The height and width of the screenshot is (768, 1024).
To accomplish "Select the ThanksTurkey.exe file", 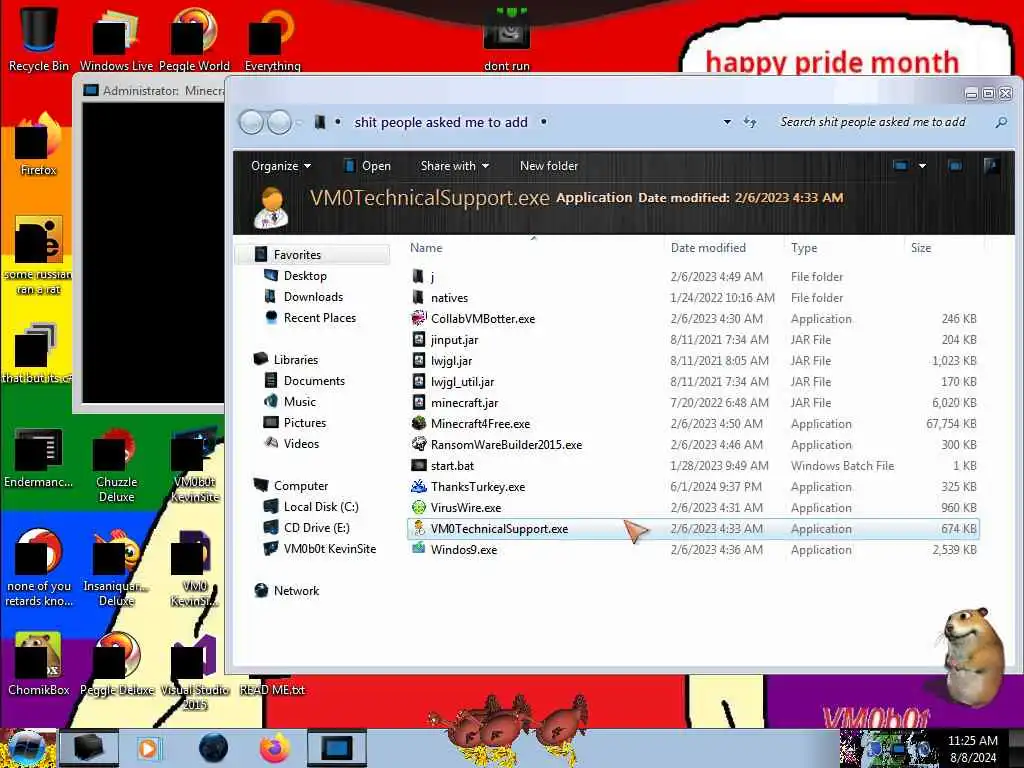I will 692,487.
